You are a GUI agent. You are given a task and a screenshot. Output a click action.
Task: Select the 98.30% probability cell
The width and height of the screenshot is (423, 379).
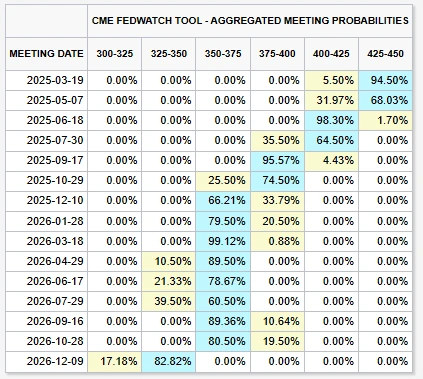(x=331, y=120)
